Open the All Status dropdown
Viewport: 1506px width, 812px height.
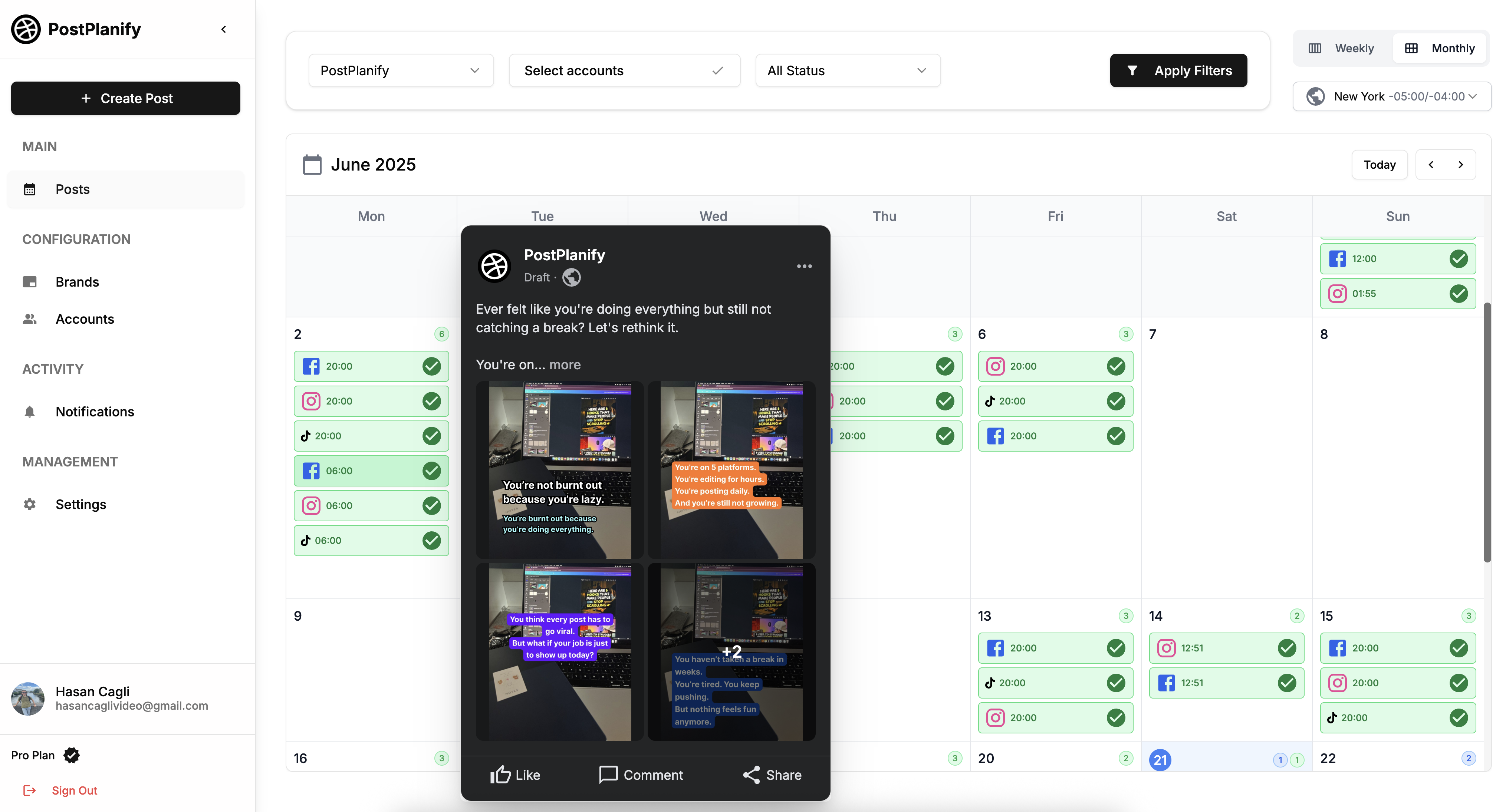coord(848,71)
